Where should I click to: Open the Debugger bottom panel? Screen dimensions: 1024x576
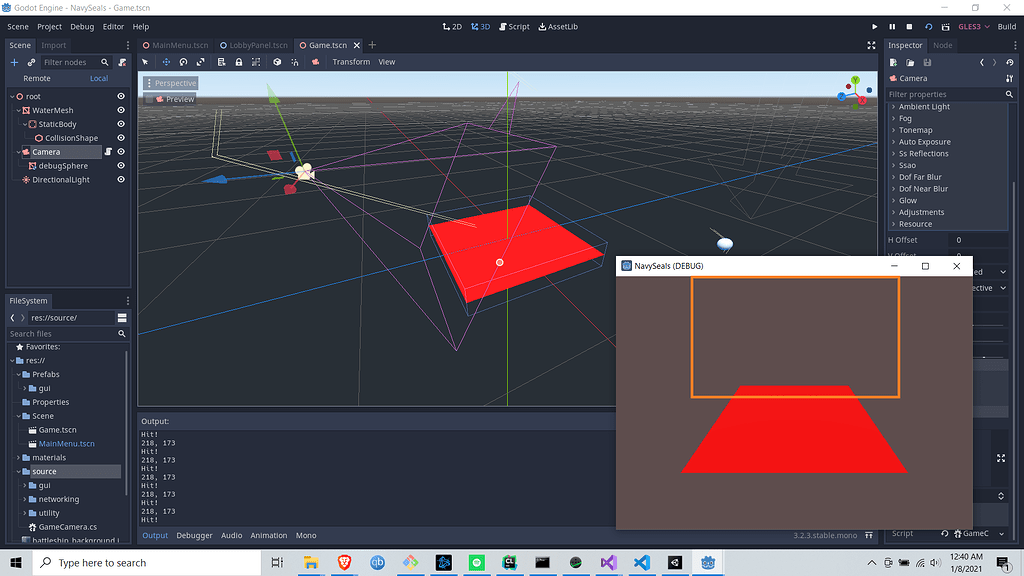(194, 536)
